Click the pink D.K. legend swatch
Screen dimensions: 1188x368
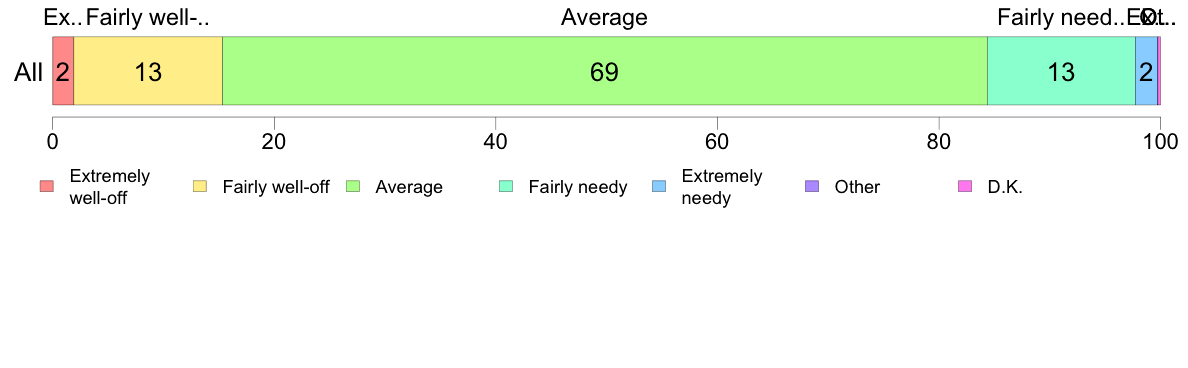(x=965, y=187)
